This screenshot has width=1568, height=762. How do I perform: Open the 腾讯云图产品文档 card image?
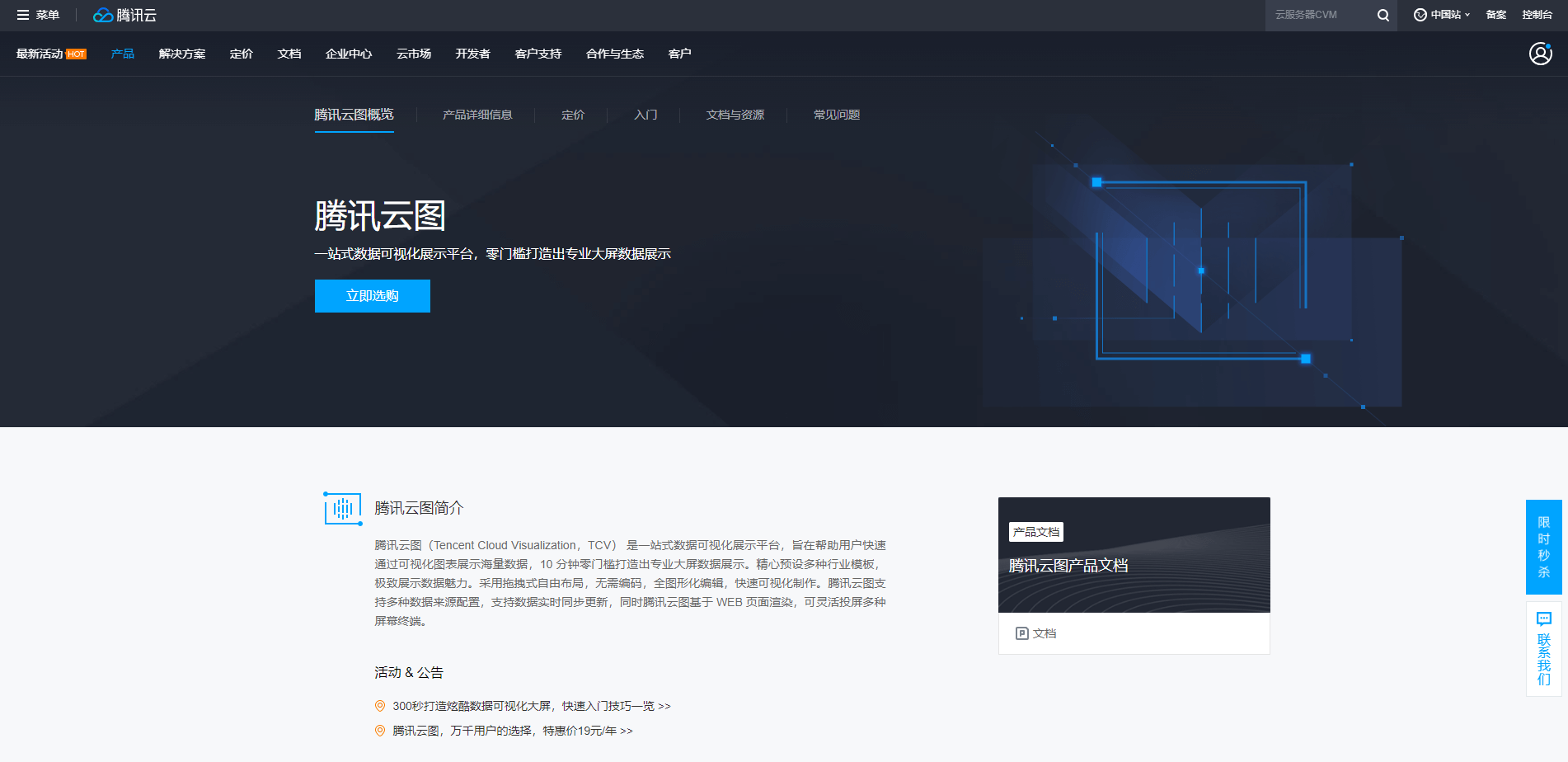1134,555
